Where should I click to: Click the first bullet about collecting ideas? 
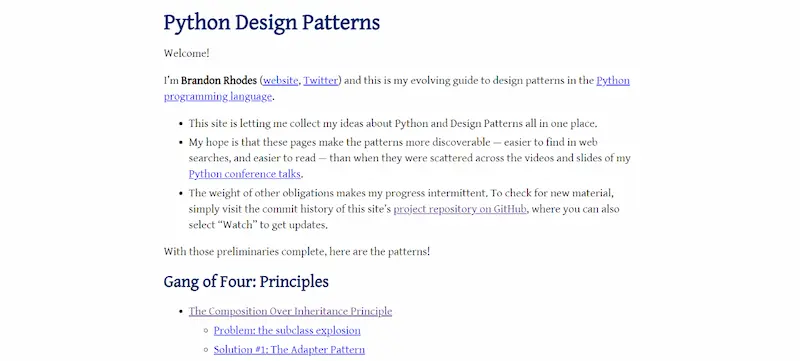[x=392, y=123]
